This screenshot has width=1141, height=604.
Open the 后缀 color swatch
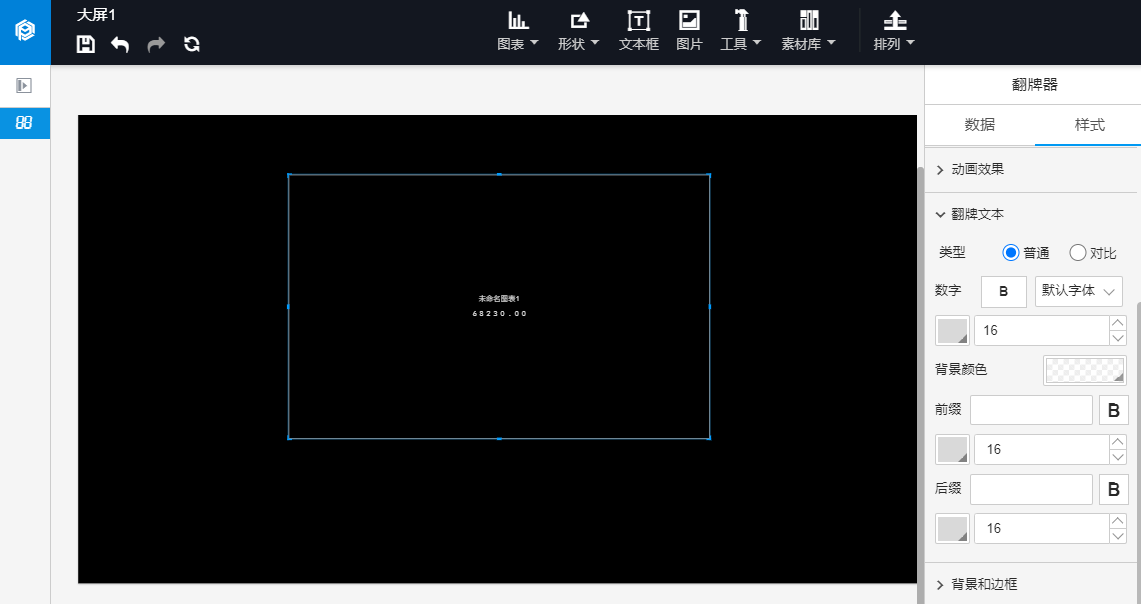coord(953,529)
